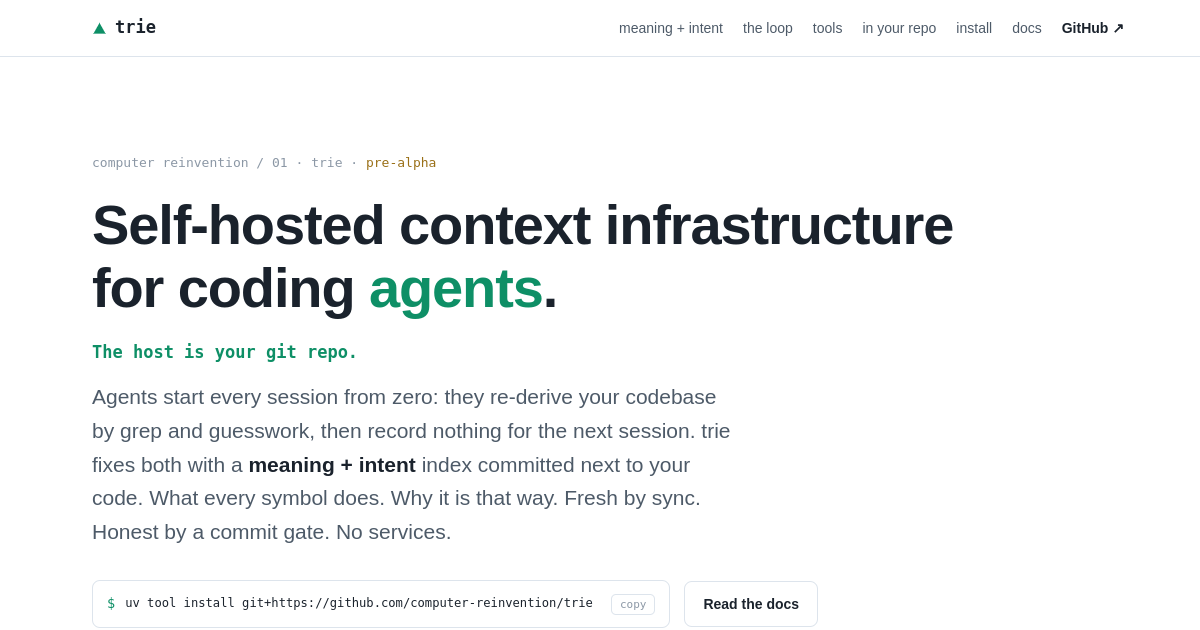Click the external arrow icon beside GitHub
This screenshot has height=630, width=1200.
coord(1118,28)
